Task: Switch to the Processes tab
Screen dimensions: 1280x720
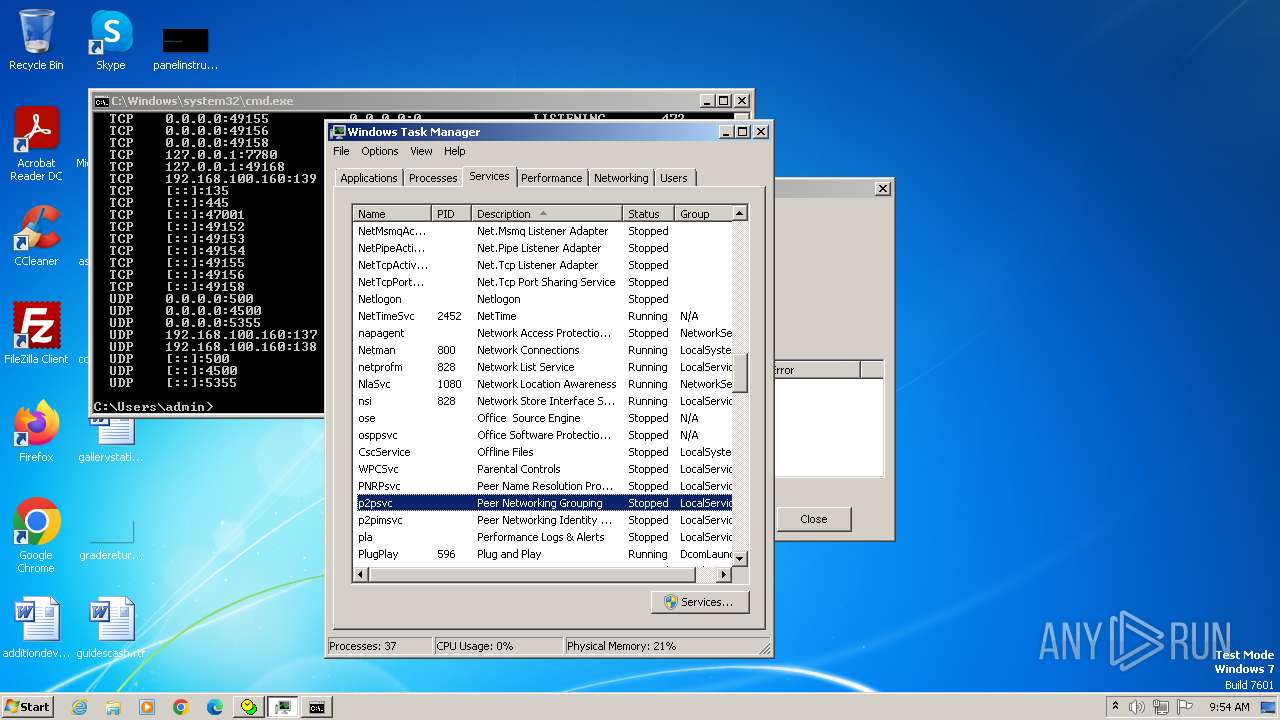Action: (x=433, y=178)
